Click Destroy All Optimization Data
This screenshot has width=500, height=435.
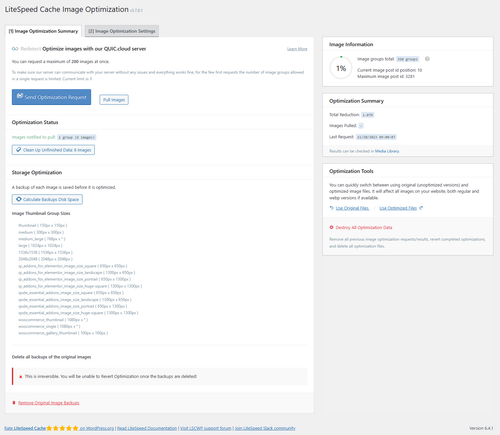(364, 227)
